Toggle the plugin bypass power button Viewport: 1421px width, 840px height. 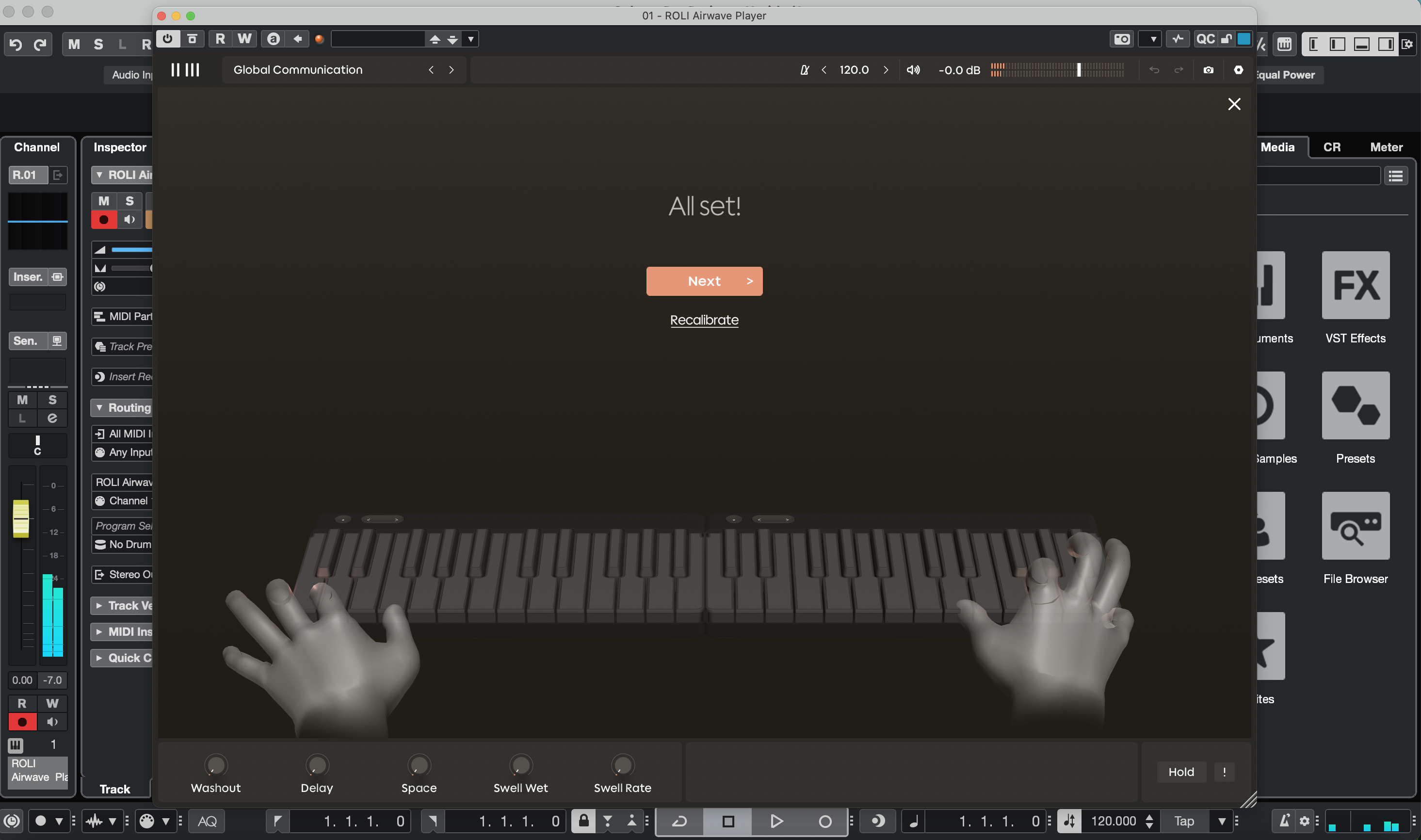(x=167, y=38)
